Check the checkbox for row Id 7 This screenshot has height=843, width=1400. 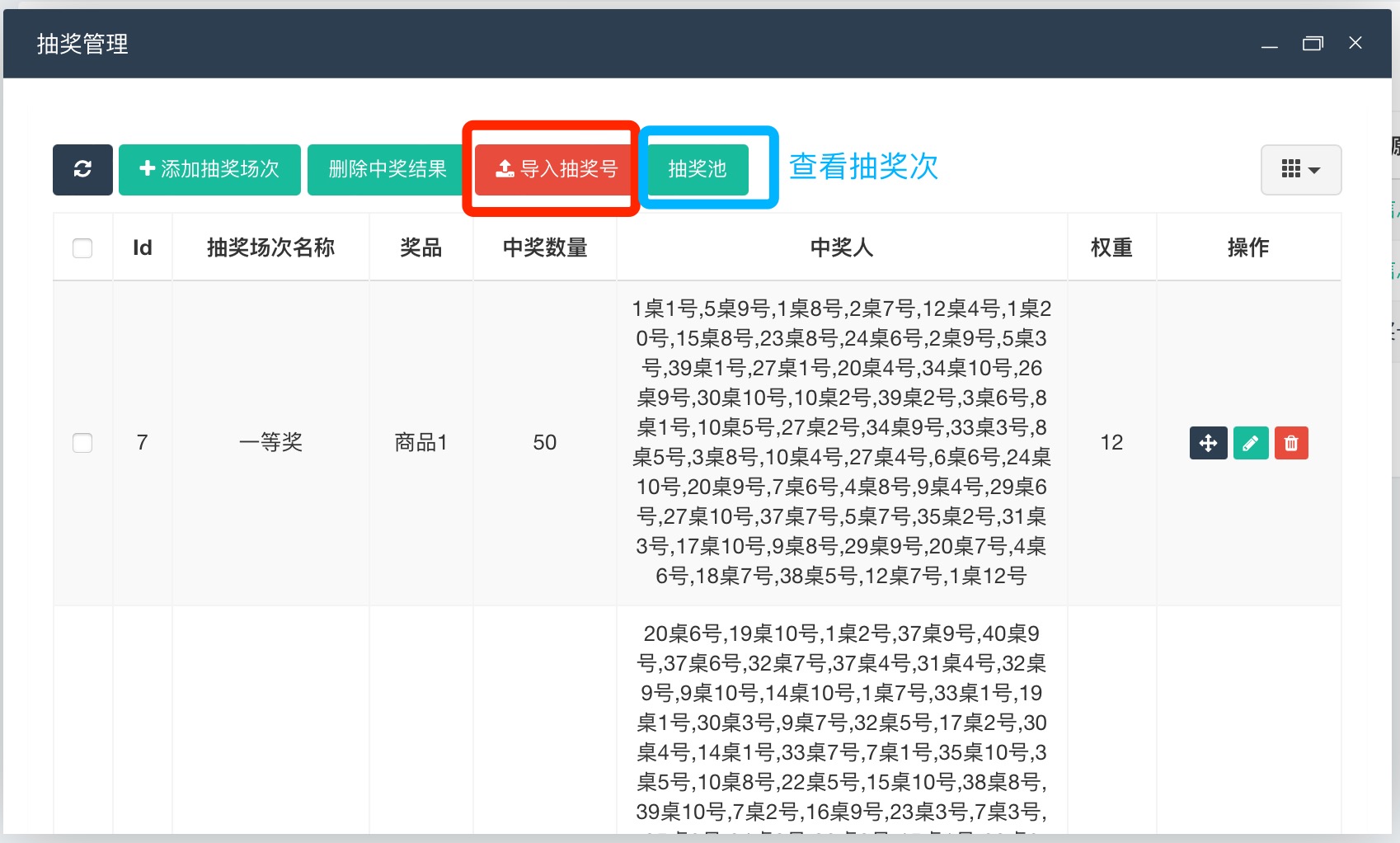tap(82, 443)
